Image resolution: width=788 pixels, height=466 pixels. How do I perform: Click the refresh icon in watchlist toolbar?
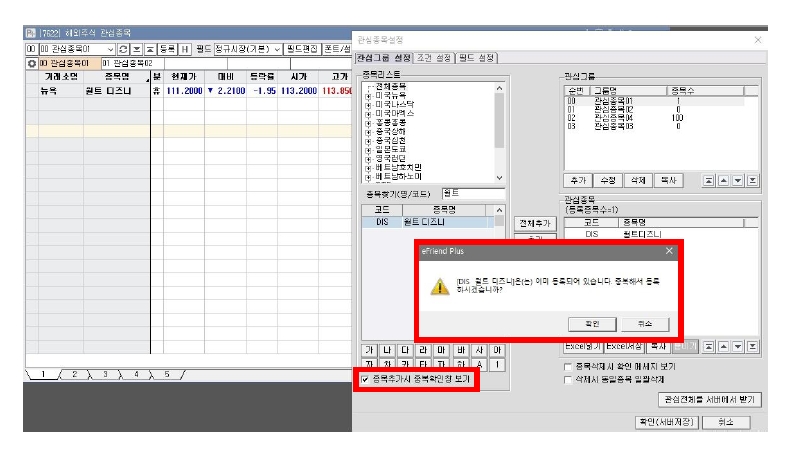pos(123,49)
